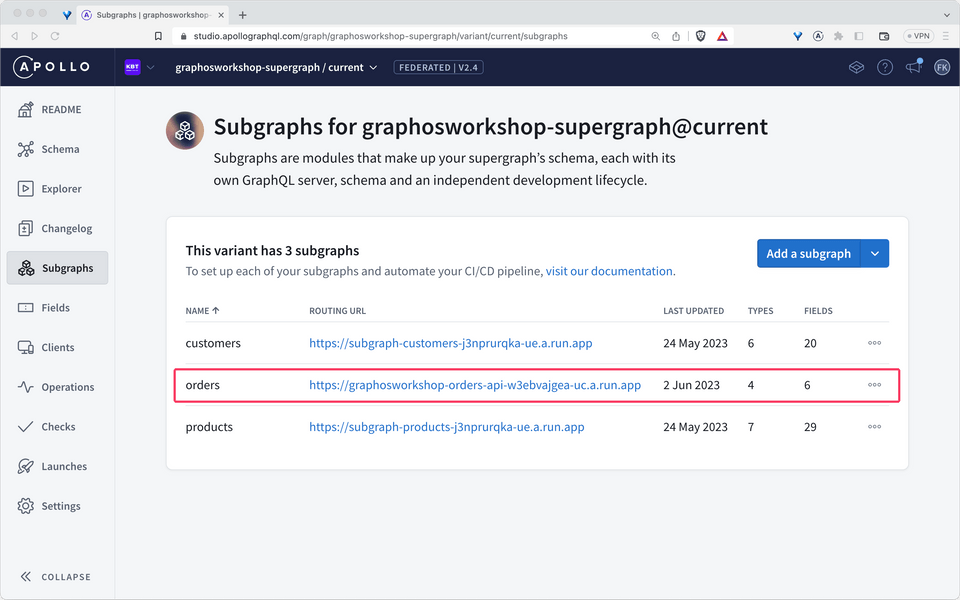Viewport: 960px width, 600px height.
Task: Click the customers subgraph name
Action: (x=213, y=343)
